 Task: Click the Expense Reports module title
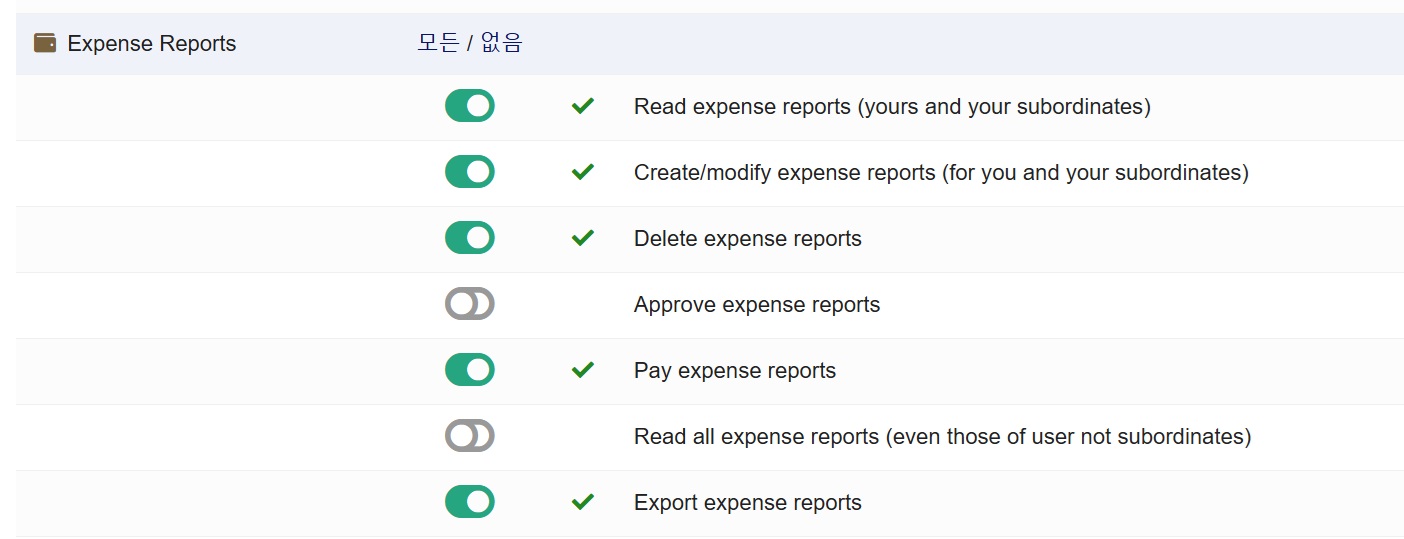tap(151, 44)
